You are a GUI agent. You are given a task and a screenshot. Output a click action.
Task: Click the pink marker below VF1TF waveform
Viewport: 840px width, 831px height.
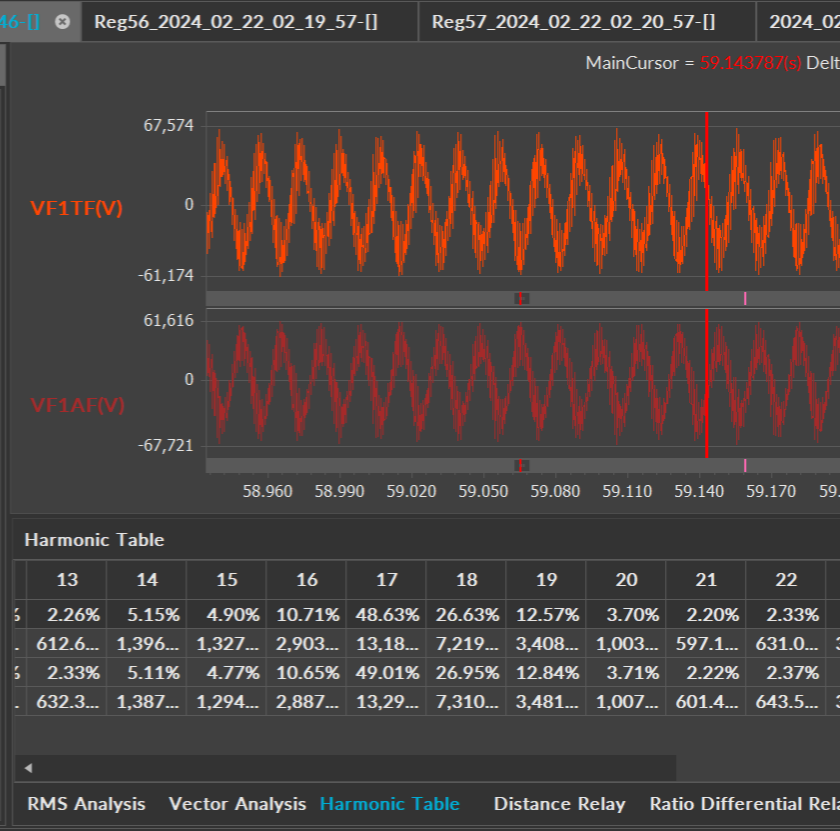pos(745,298)
